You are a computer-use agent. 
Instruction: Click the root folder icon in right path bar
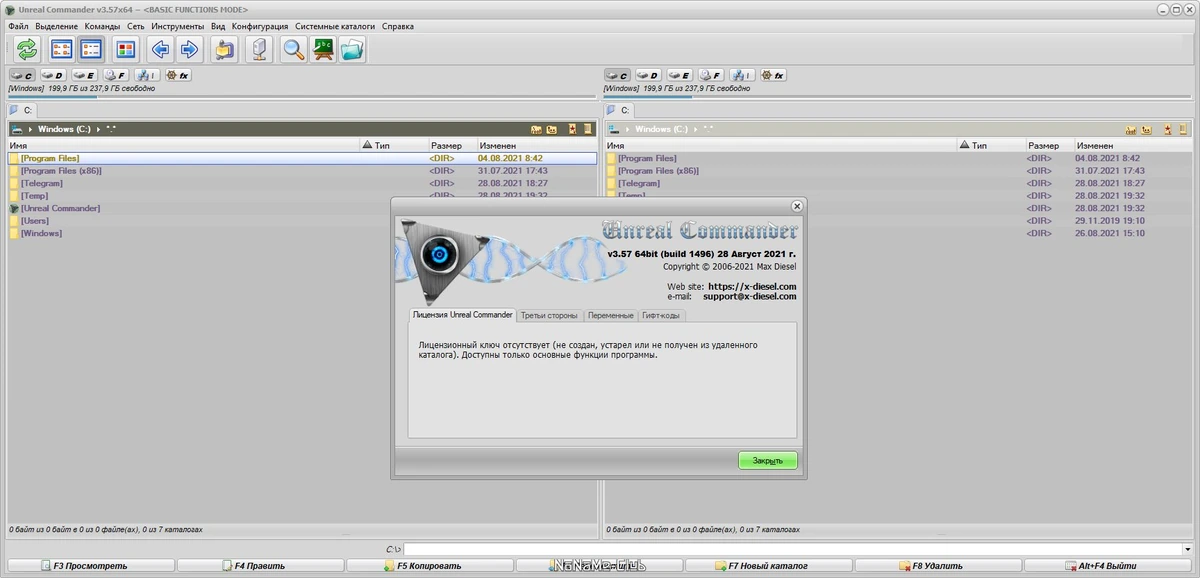click(x=1131, y=129)
